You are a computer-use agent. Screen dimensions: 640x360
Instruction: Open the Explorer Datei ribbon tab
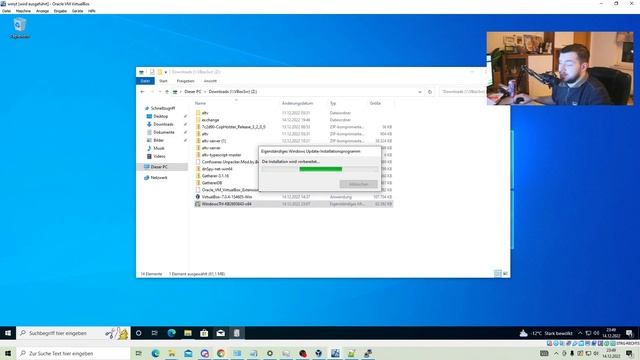(145, 81)
